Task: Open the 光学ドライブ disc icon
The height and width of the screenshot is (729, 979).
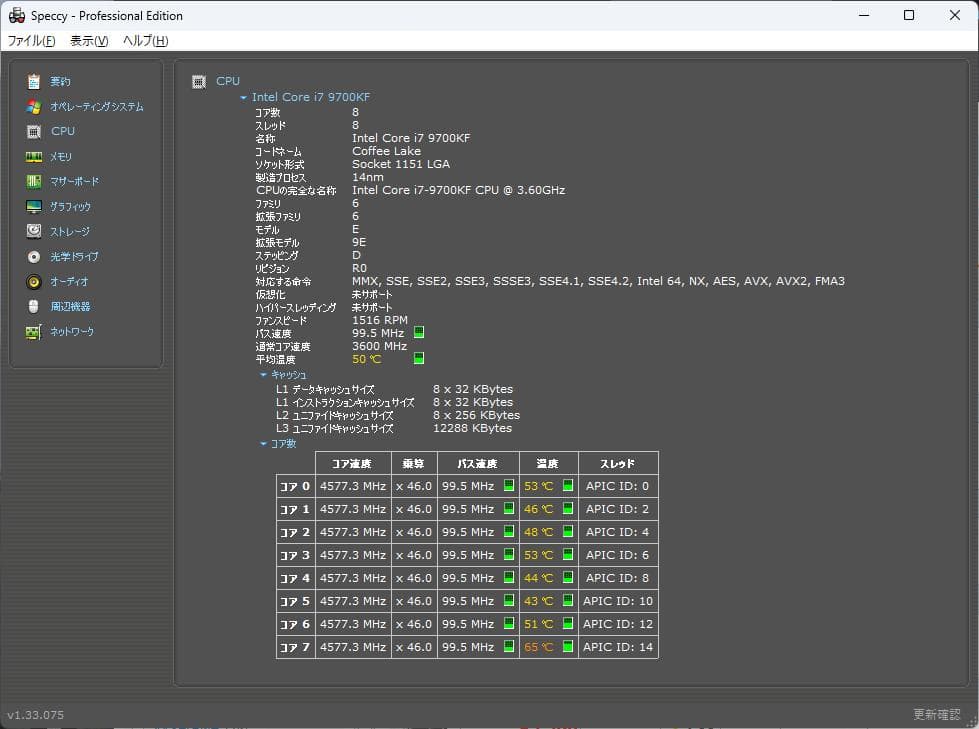Action: point(34,257)
